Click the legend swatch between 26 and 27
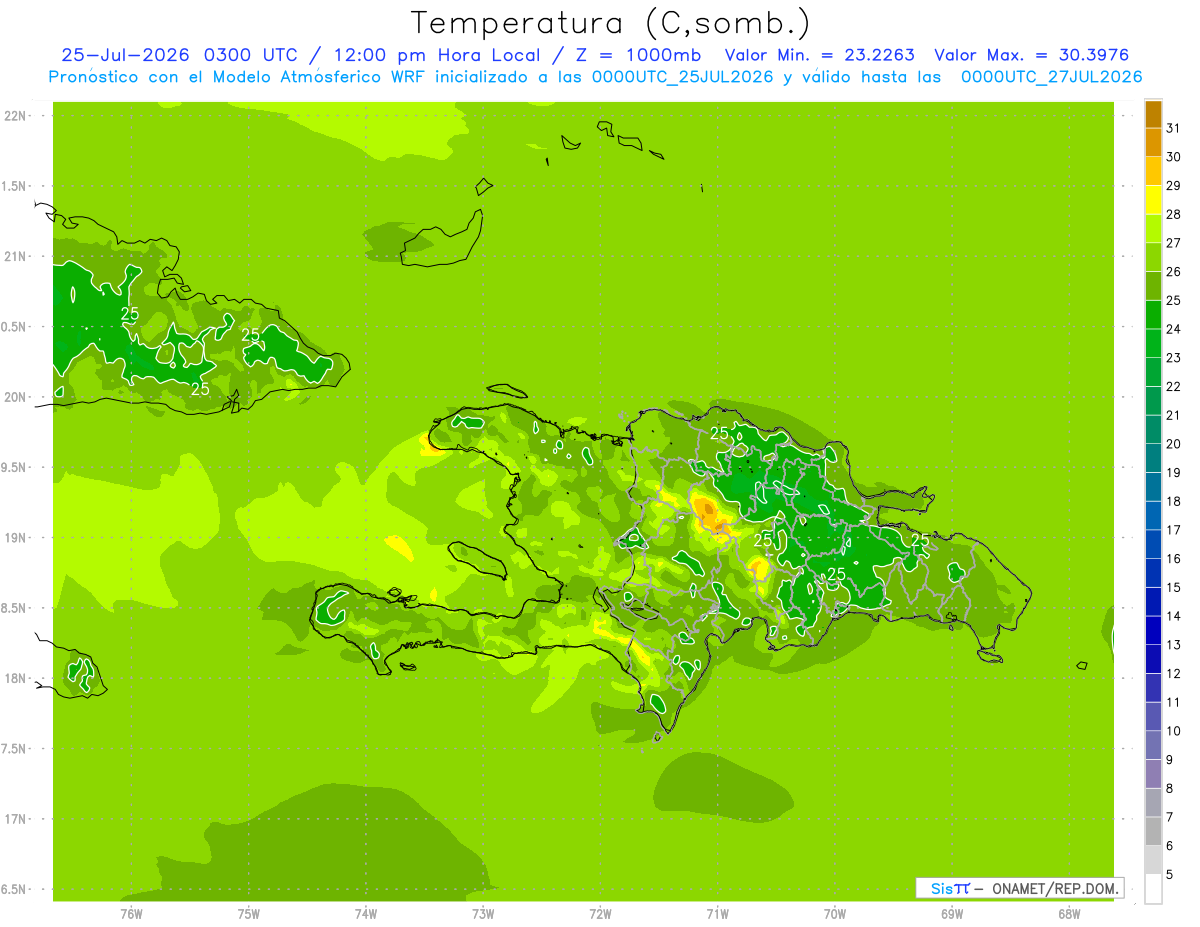This screenshot has width=1200, height=927. coord(1153,257)
